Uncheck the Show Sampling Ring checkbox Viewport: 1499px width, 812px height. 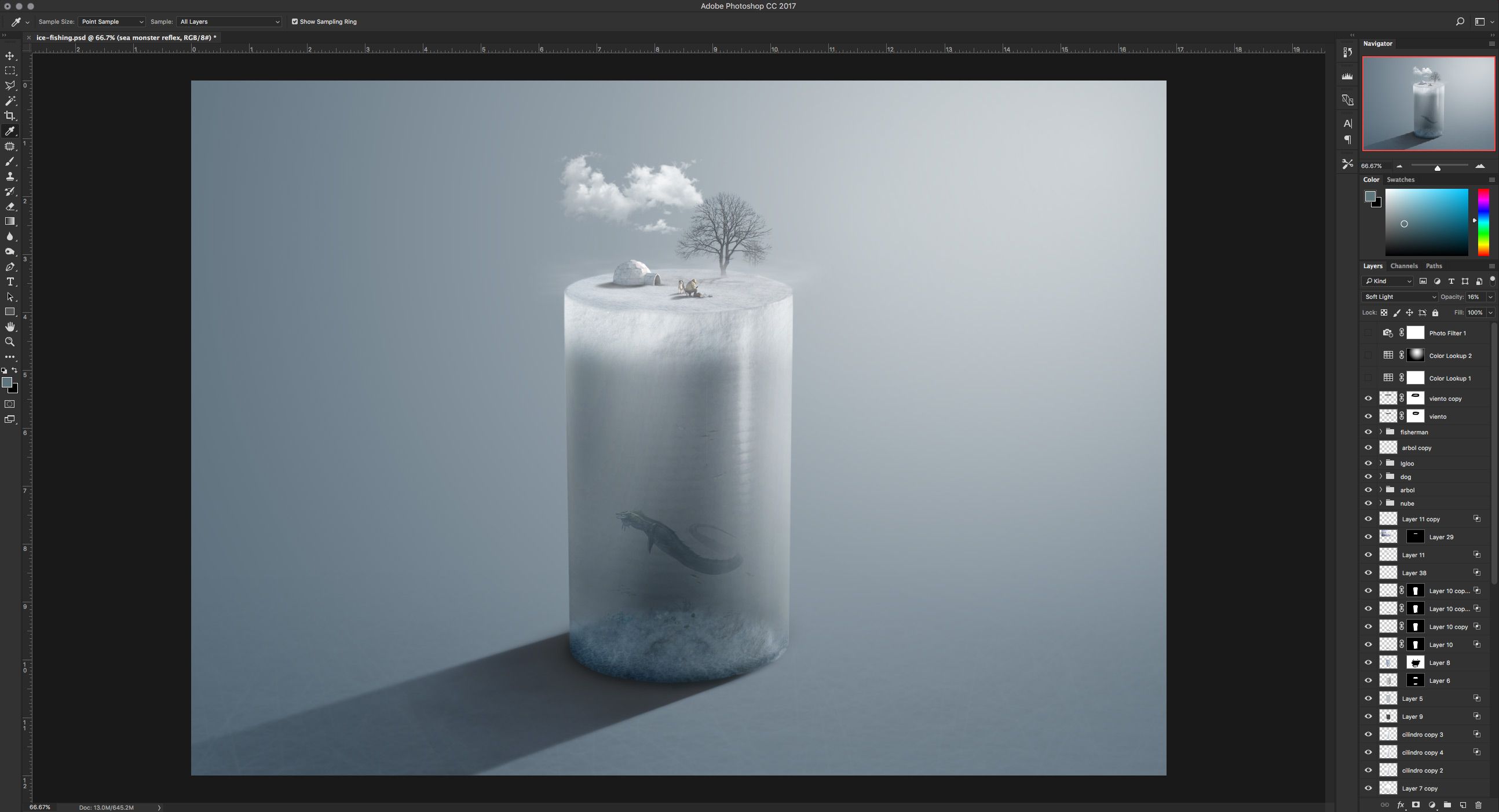294,21
